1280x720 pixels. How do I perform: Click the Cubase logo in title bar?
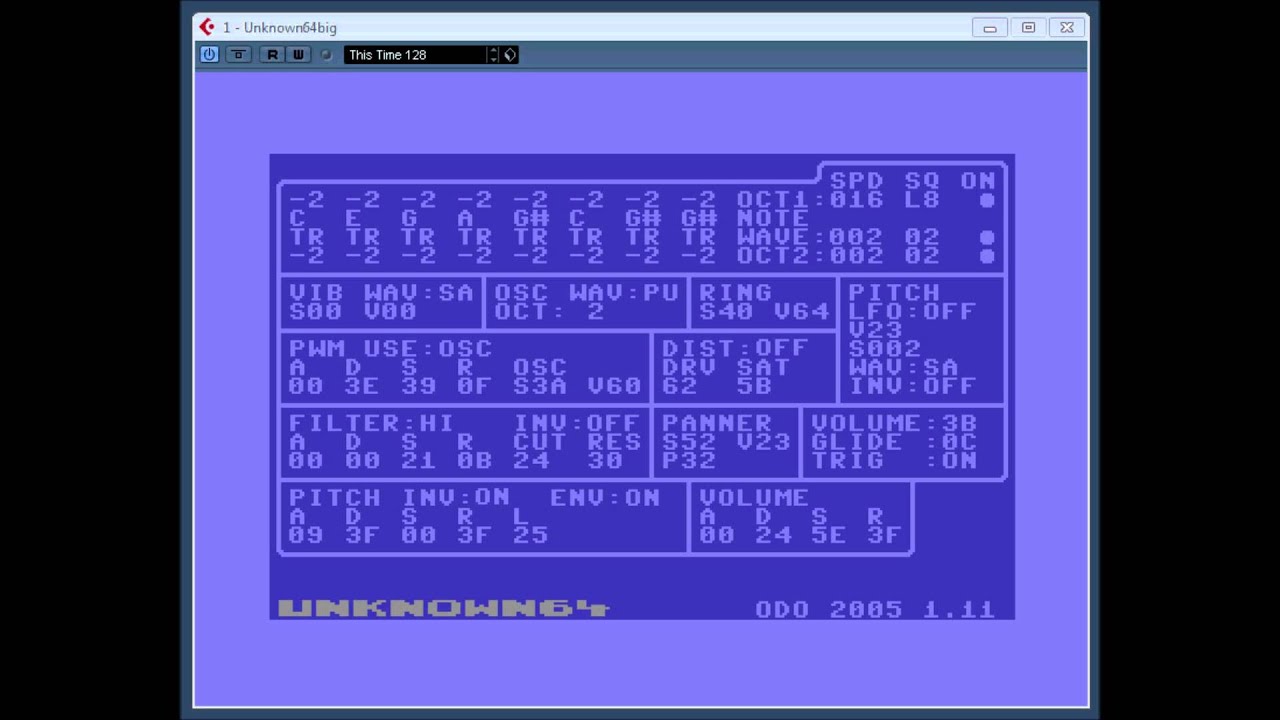(207, 27)
